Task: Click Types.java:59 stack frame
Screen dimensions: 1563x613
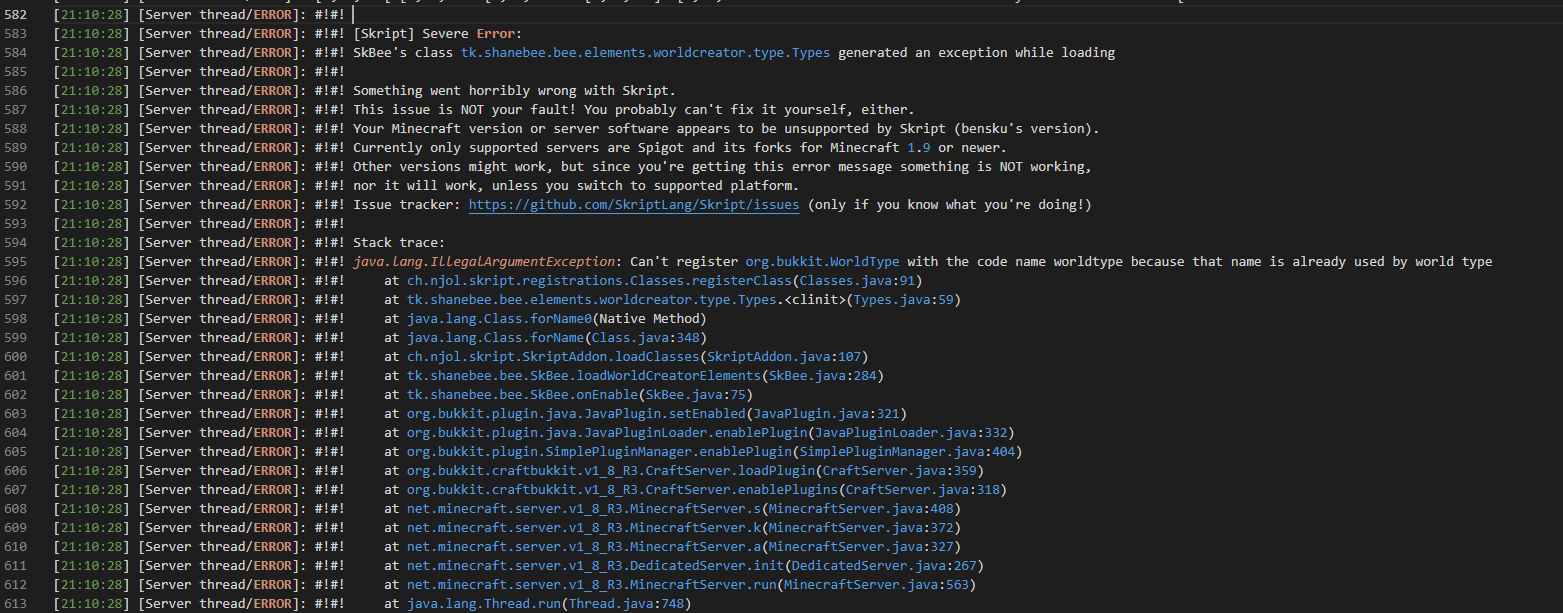Action: 672,299
